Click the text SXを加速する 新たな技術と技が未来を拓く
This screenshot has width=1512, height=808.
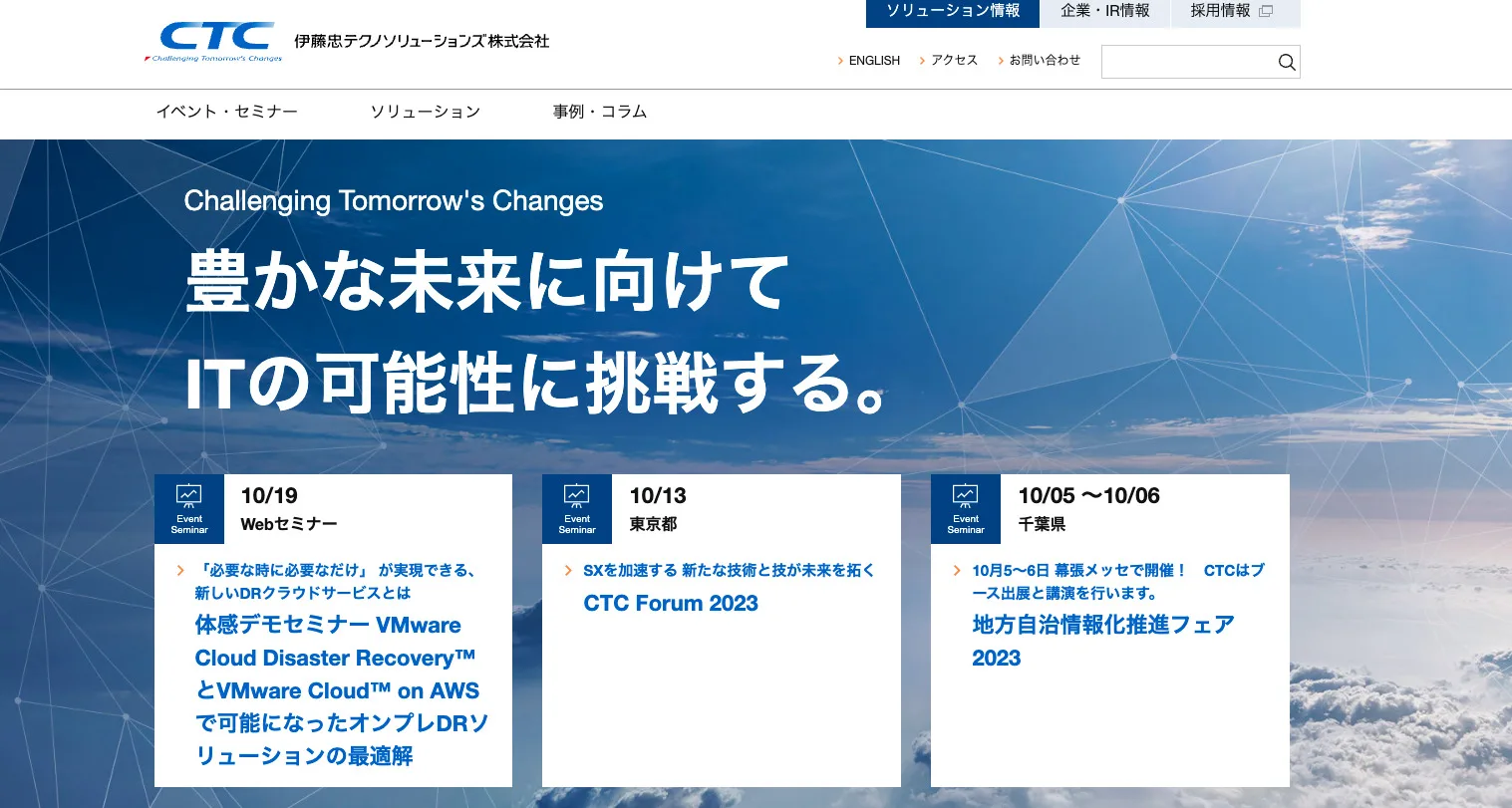click(x=729, y=570)
